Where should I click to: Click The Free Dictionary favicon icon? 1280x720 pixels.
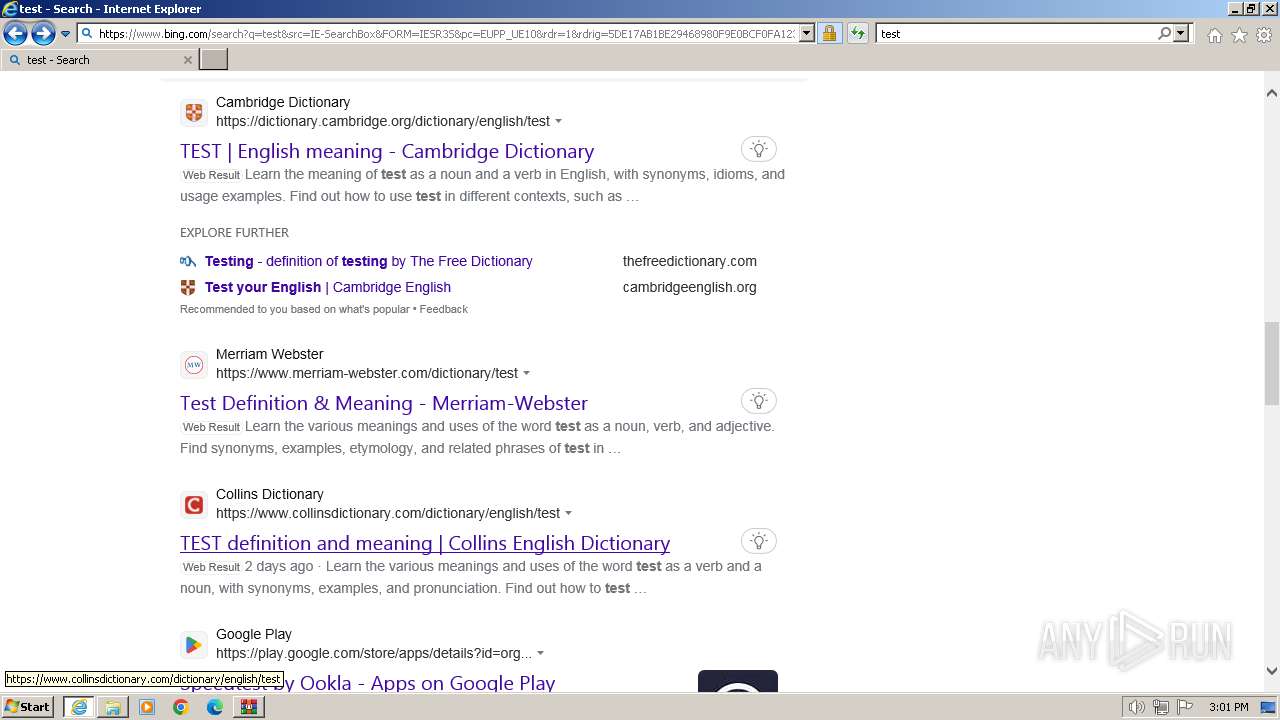point(188,261)
